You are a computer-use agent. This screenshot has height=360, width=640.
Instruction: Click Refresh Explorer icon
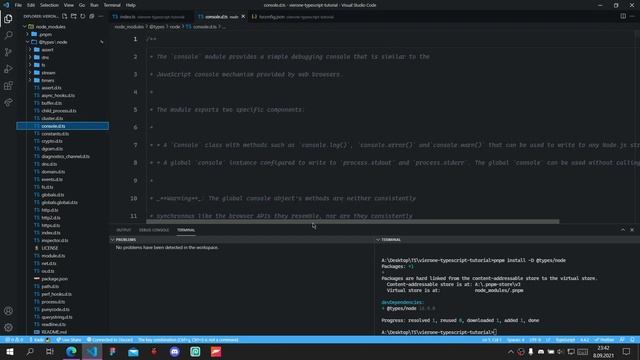83,16
